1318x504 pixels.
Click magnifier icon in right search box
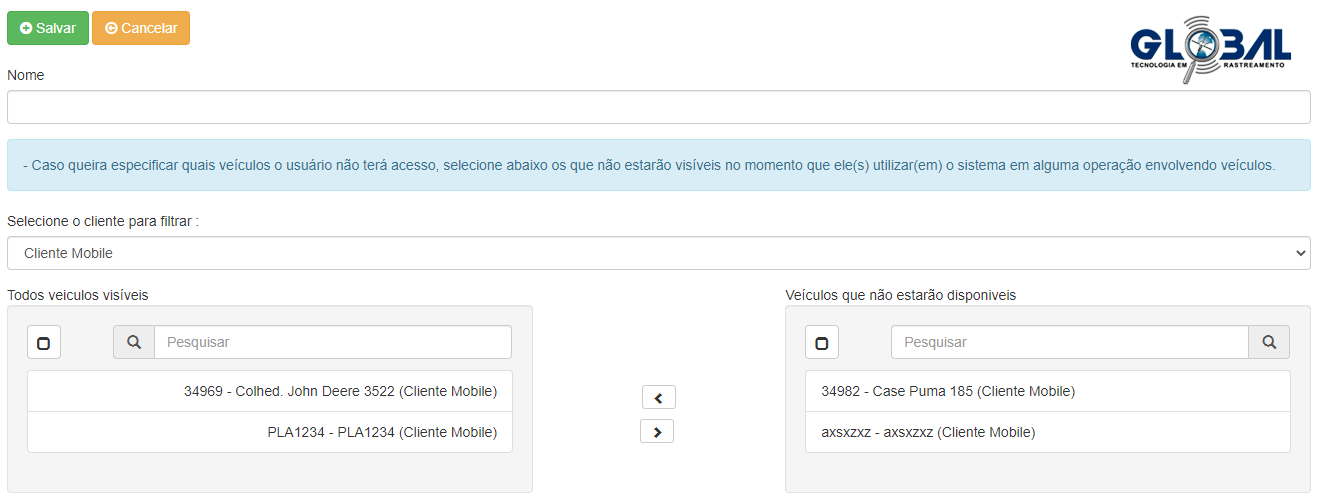coord(1269,342)
